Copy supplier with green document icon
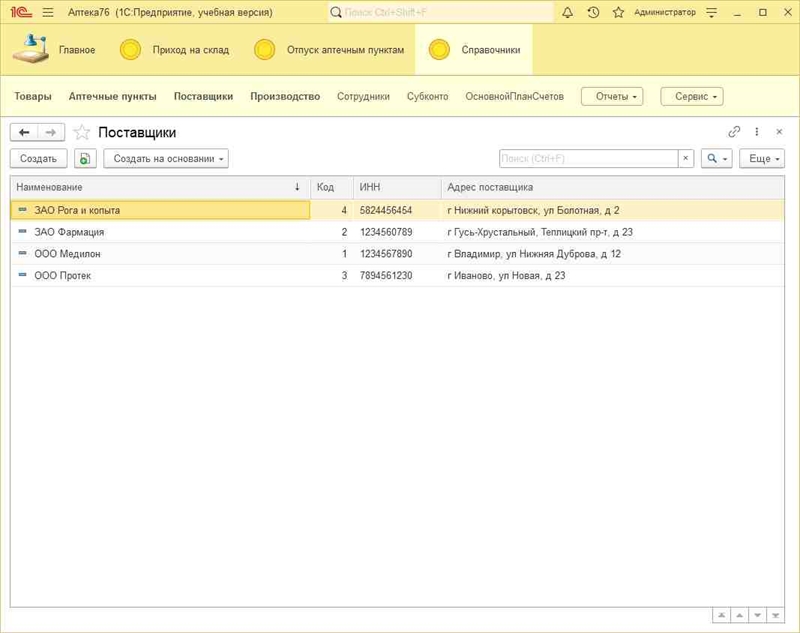 pos(85,159)
